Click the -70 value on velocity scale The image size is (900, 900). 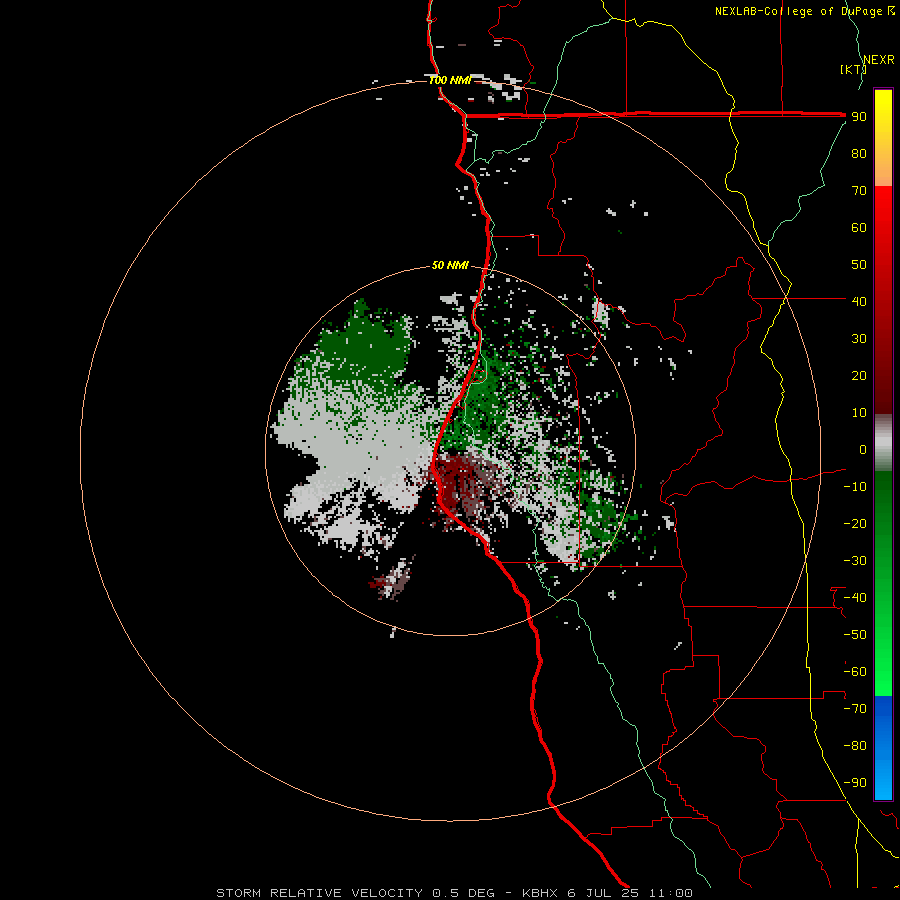pos(855,708)
